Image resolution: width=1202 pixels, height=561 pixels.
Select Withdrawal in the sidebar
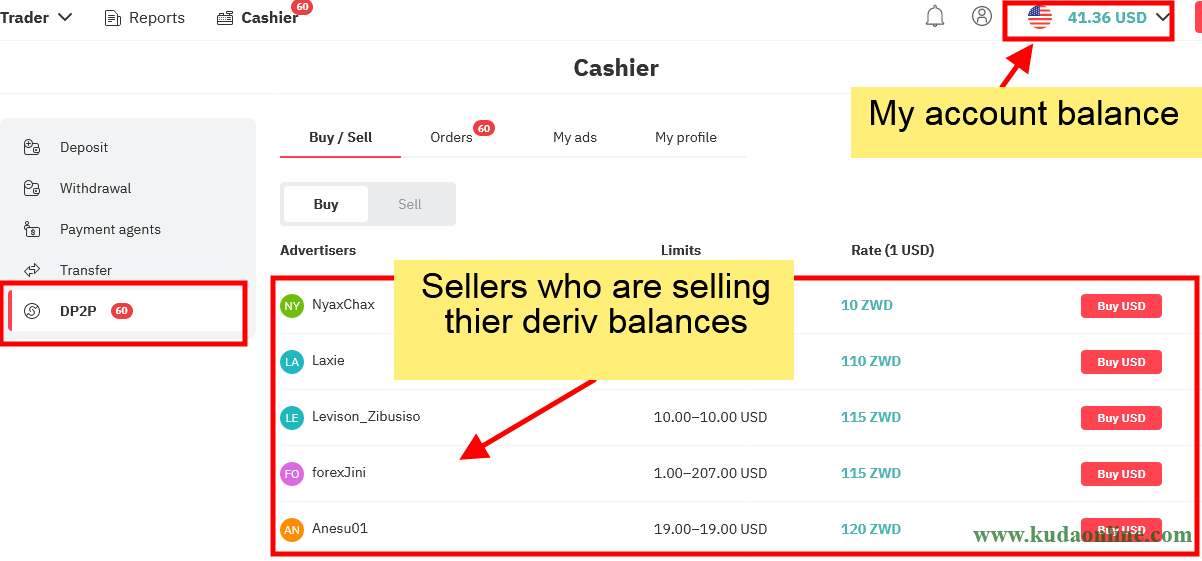tap(95, 188)
